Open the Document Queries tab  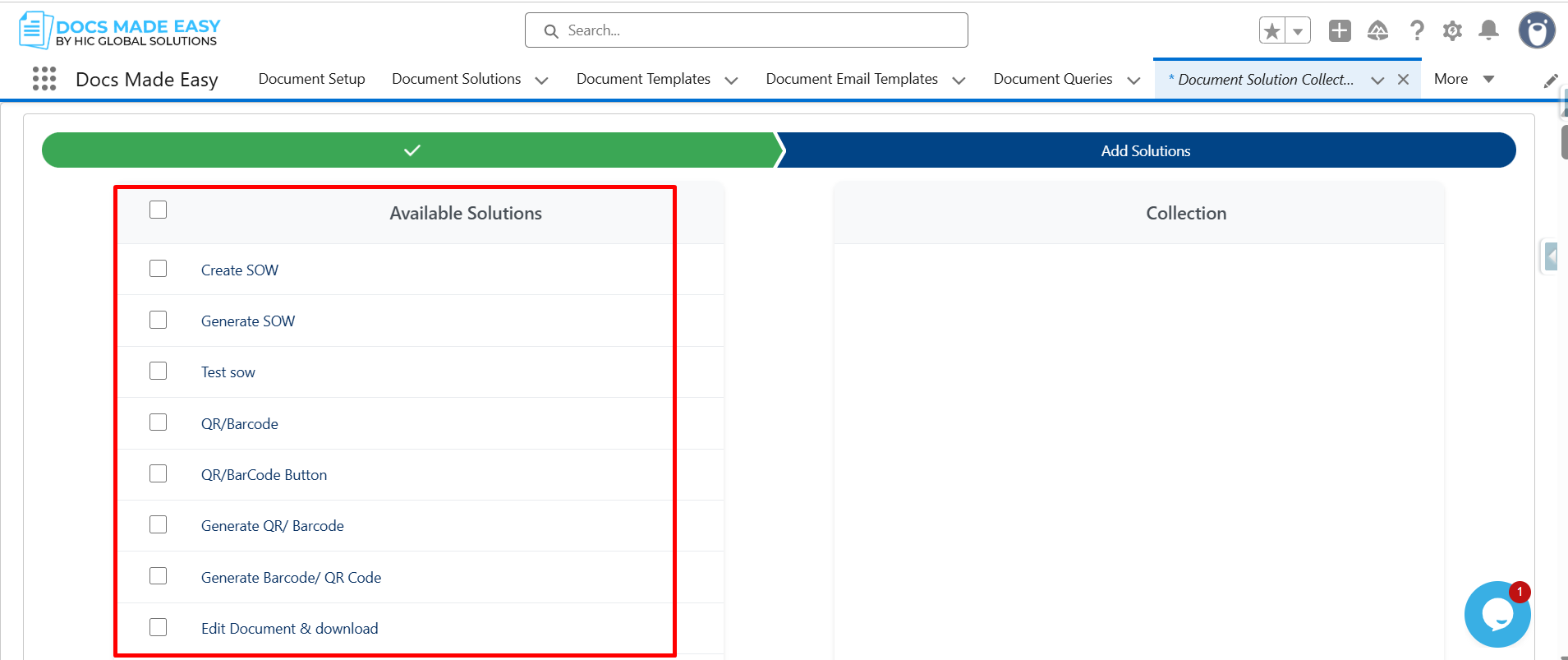pos(1053,79)
